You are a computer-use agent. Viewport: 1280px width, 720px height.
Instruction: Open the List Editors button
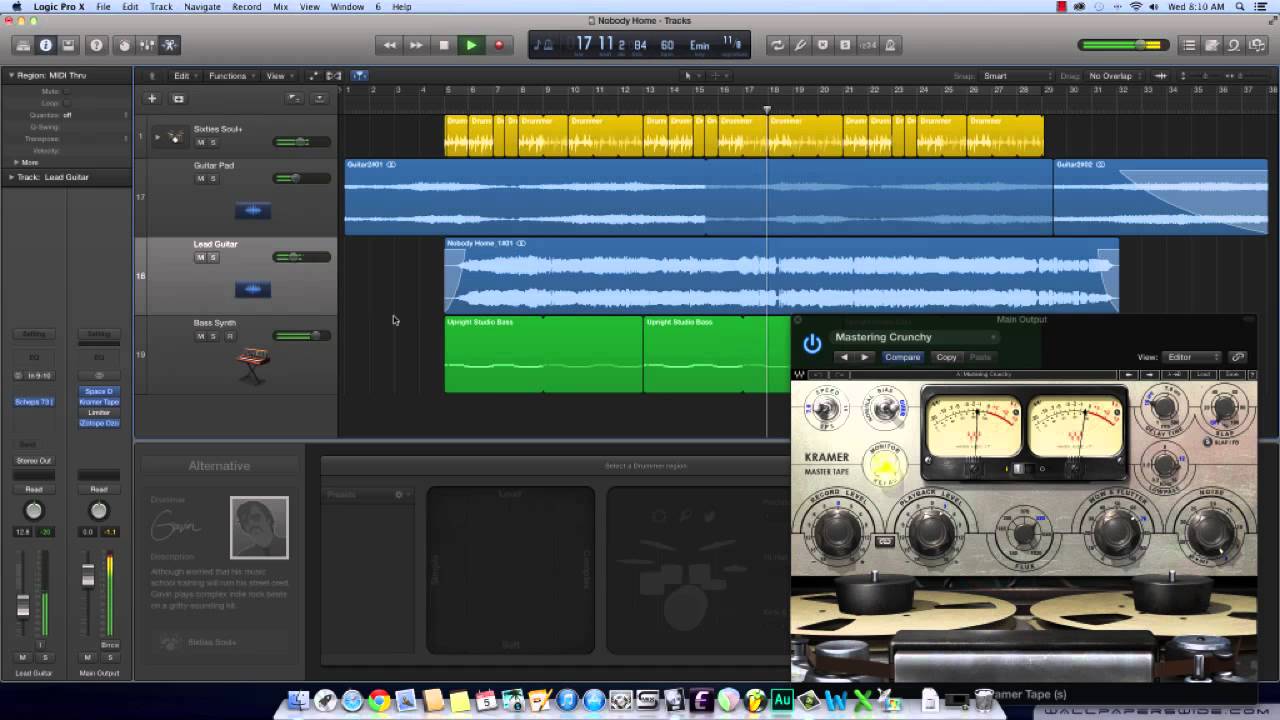(1189, 45)
